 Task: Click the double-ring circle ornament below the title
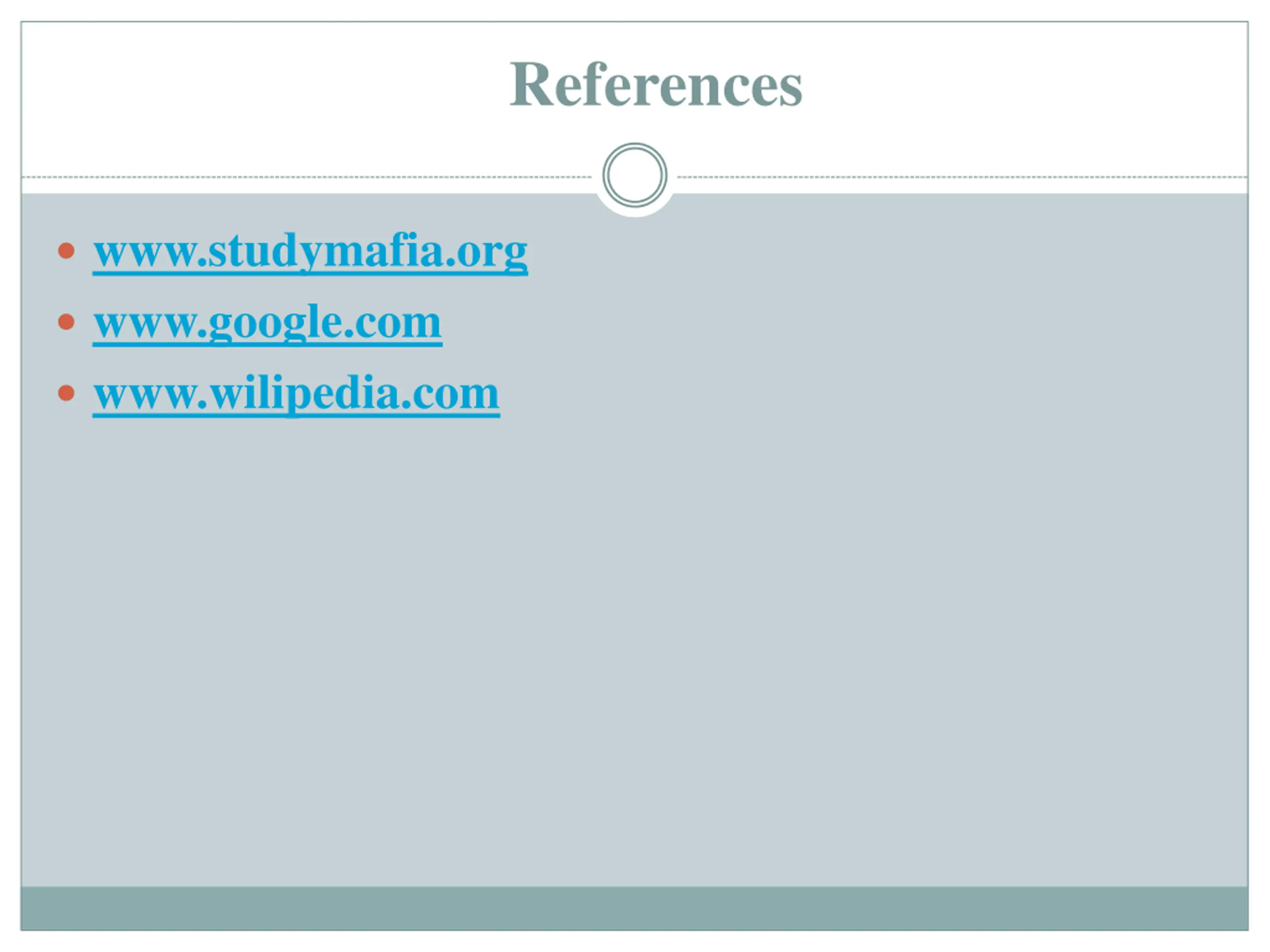pyautogui.click(x=635, y=175)
